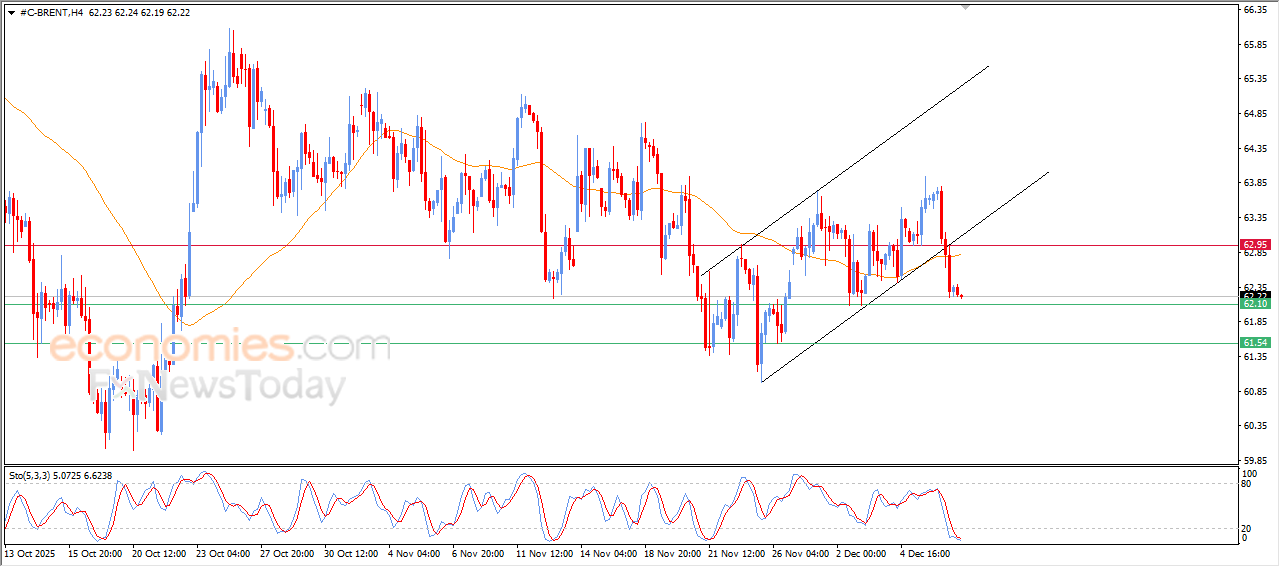
Task: Click the black current price label
Action: [1254, 295]
